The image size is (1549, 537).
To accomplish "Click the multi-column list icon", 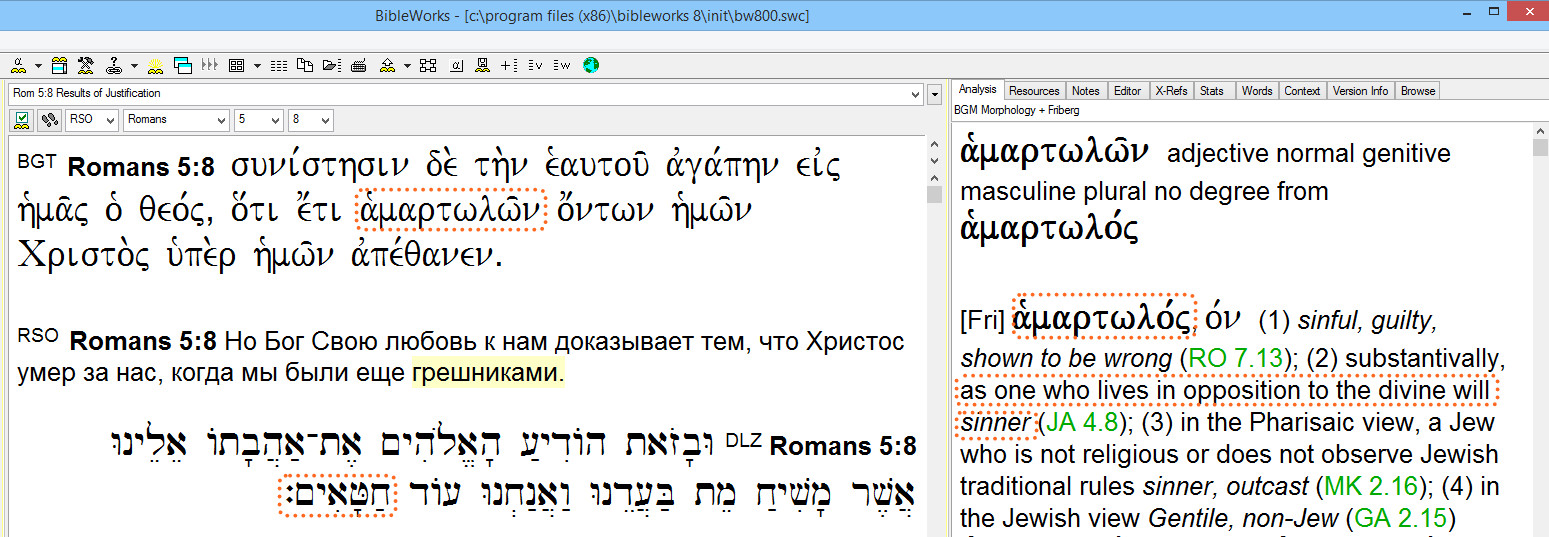I will 279,66.
